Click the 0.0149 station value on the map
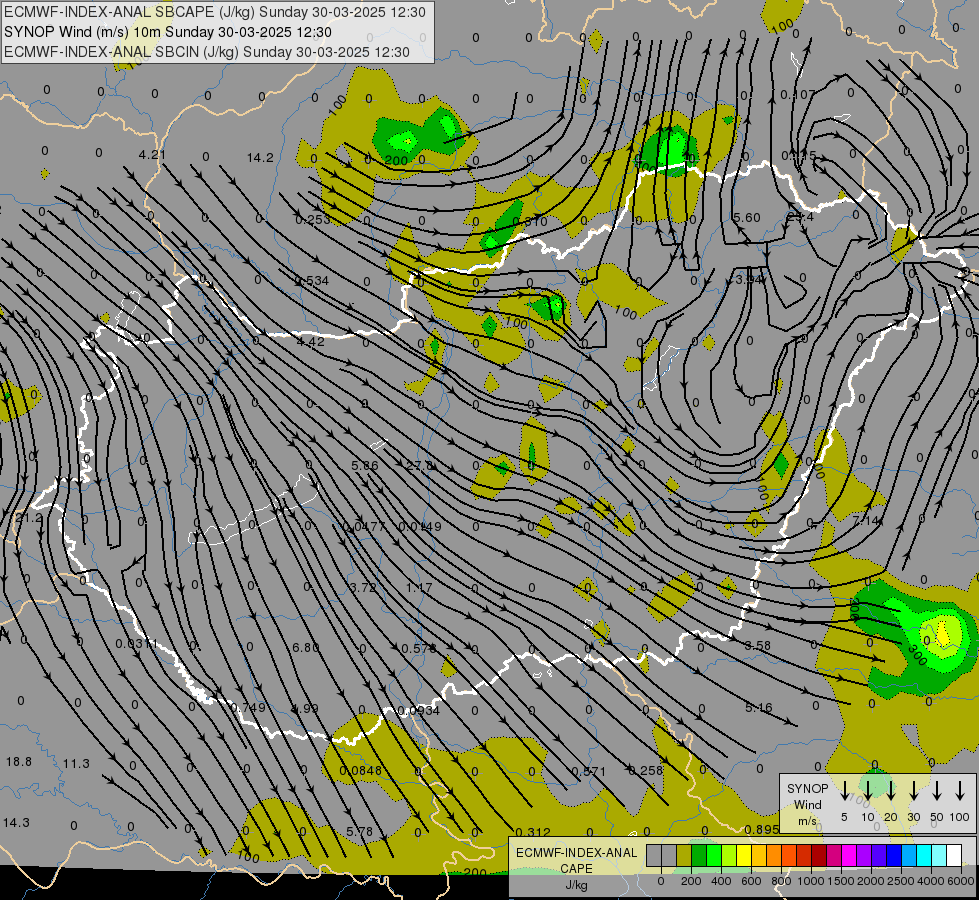 pyautogui.click(x=420, y=527)
